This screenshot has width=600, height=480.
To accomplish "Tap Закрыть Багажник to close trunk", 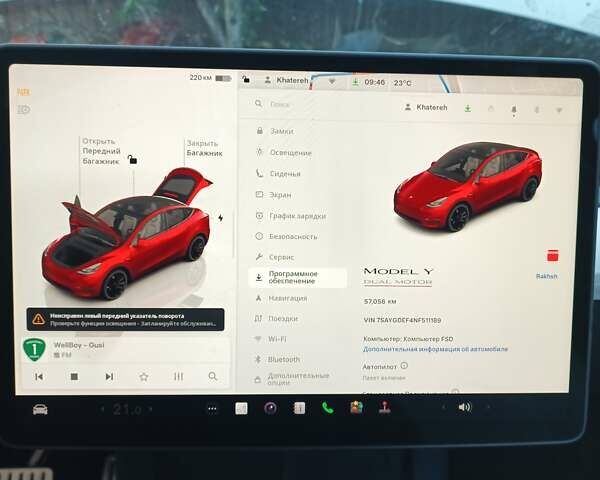I will tap(204, 149).
